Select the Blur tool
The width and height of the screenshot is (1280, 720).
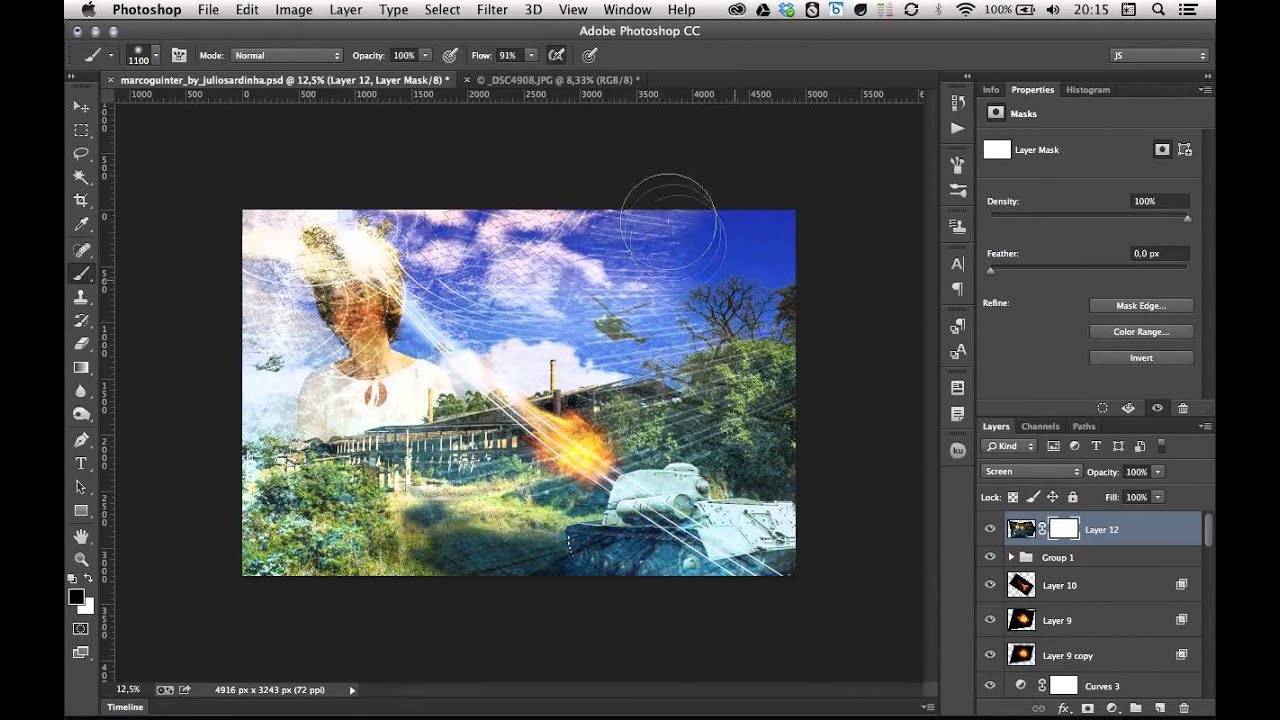[81, 391]
